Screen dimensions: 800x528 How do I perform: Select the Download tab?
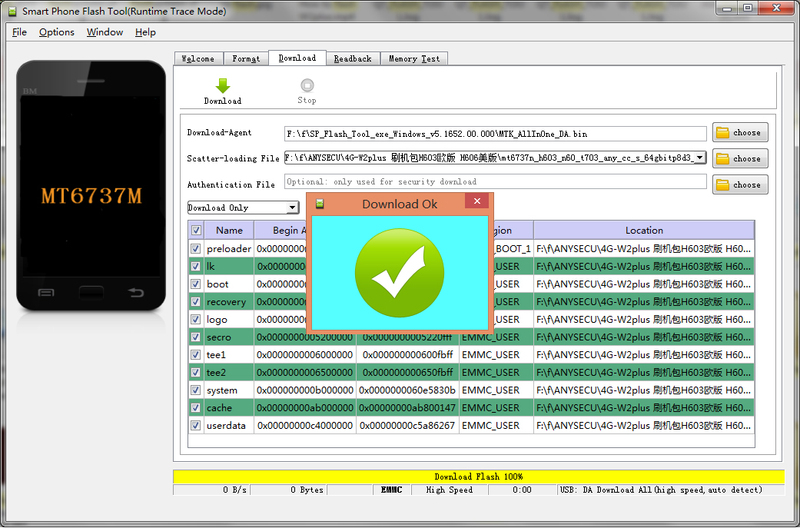(297, 58)
